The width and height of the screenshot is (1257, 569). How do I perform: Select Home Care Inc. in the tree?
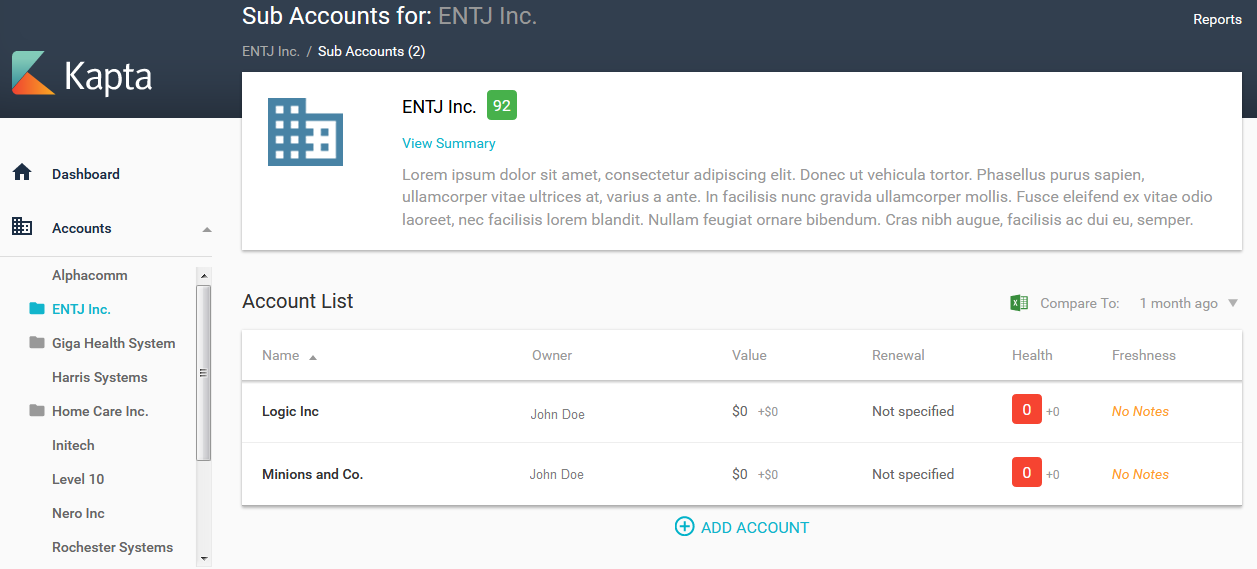(x=100, y=411)
